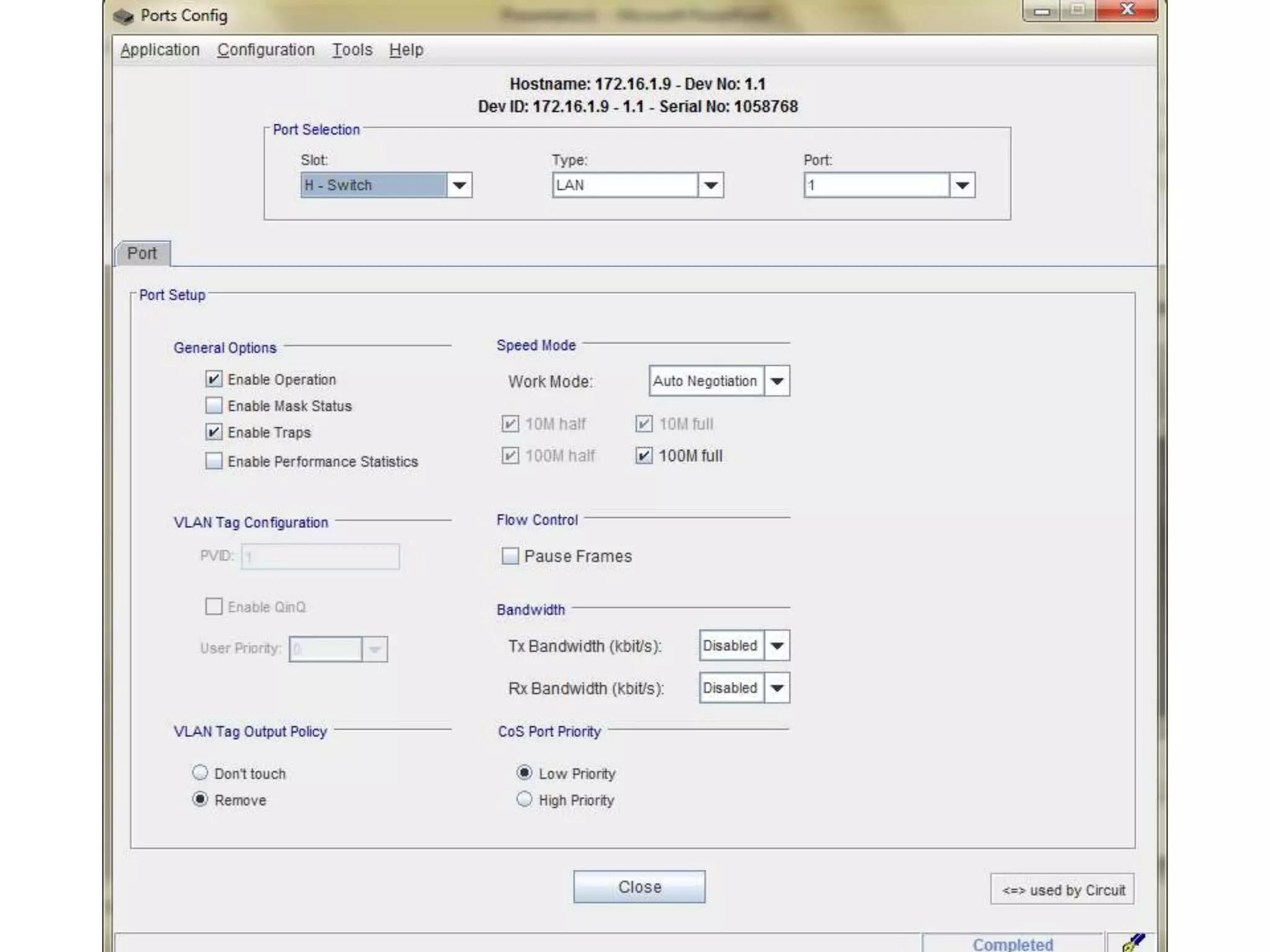Expand the Slot dropdown showing H - Switch
This screenshot has width=1270, height=952.
[x=459, y=185]
